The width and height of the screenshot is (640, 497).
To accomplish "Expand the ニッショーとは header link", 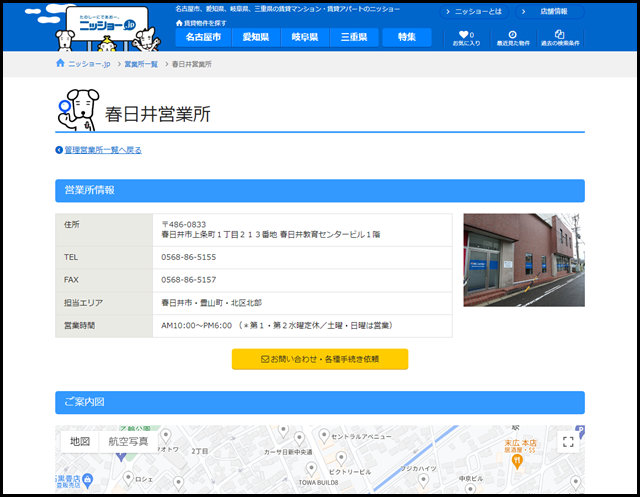I will click(476, 12).
